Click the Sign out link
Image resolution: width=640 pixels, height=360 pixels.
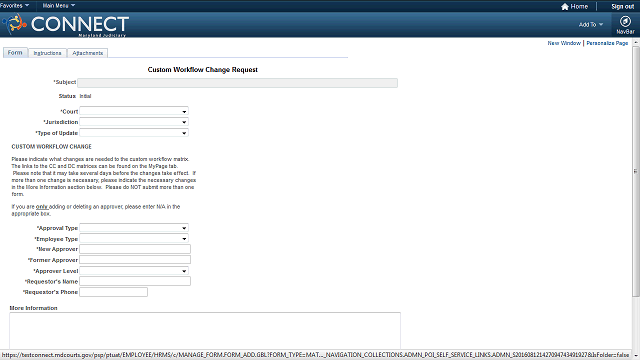622,7
